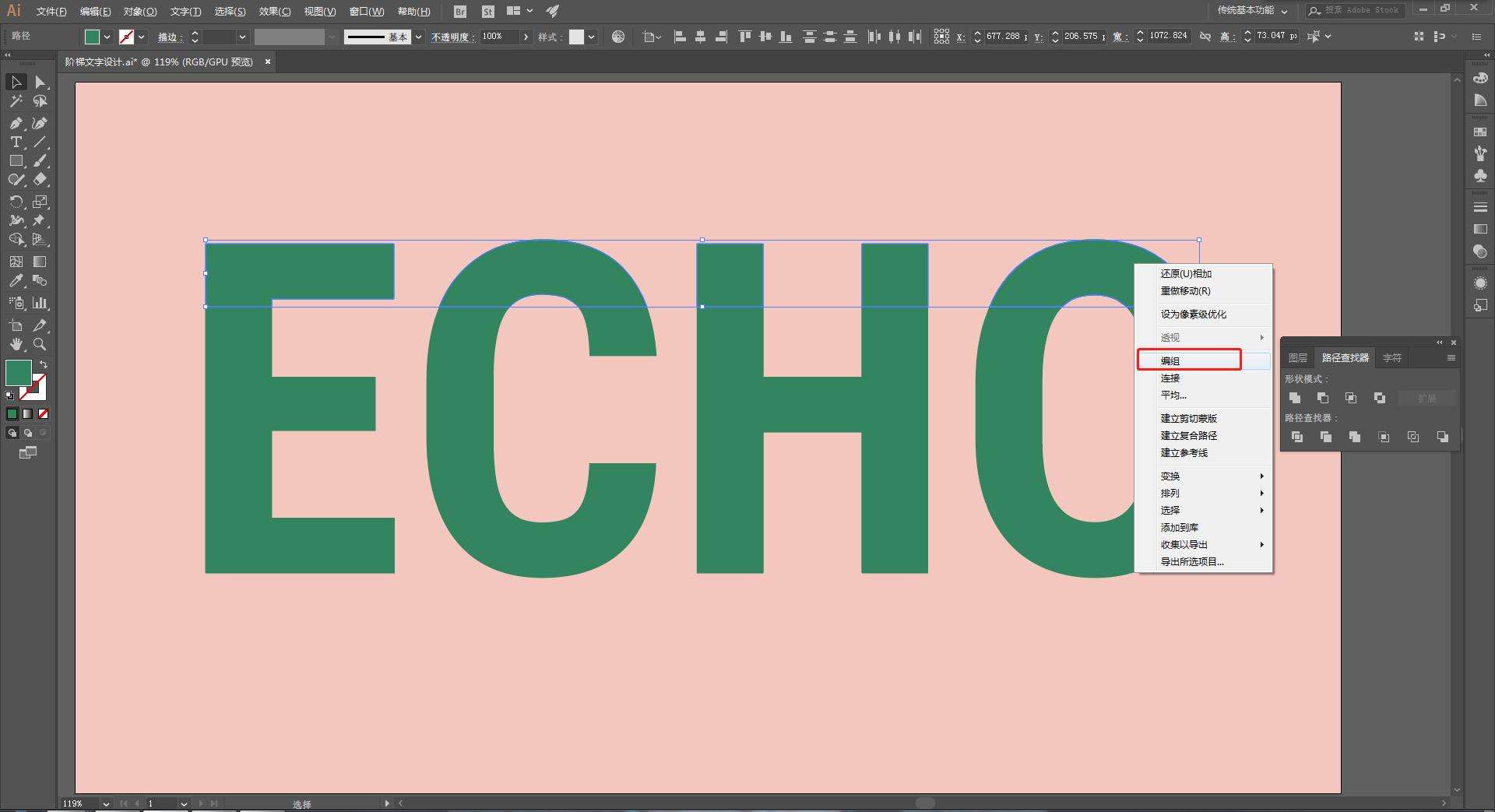Click the Intersect shape mode icon
The height and width of the screenshot is (812, 1495).
(x=1351, y=398)
